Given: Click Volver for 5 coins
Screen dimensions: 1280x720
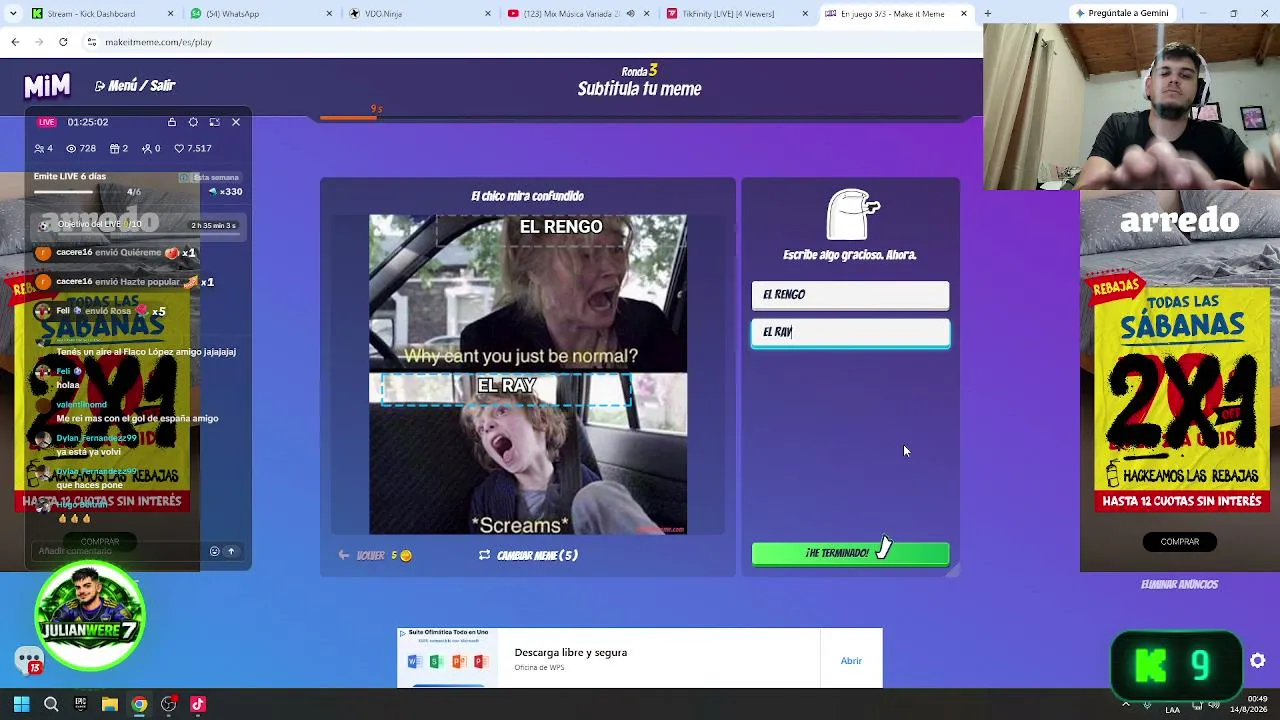Looking at the screenshot, I should (375, 555).
